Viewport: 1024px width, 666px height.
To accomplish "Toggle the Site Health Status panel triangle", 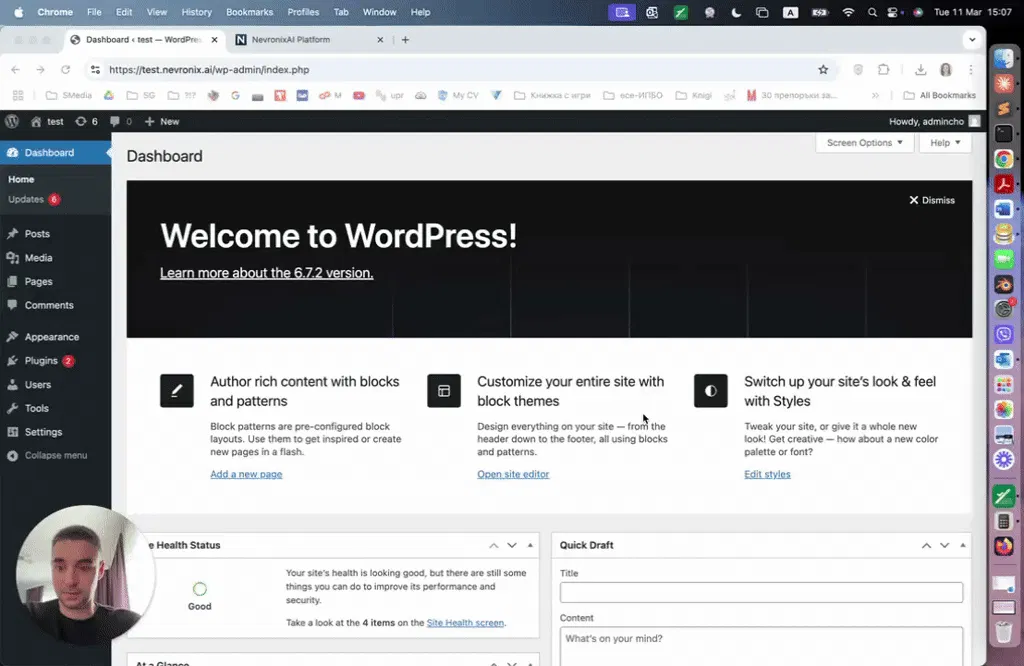I will click(x=530, y=545).
